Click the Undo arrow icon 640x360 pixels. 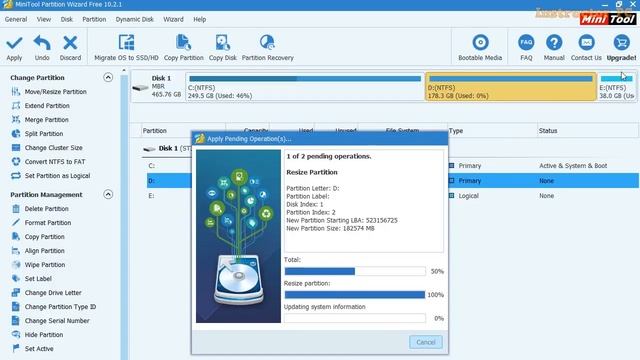42,42
